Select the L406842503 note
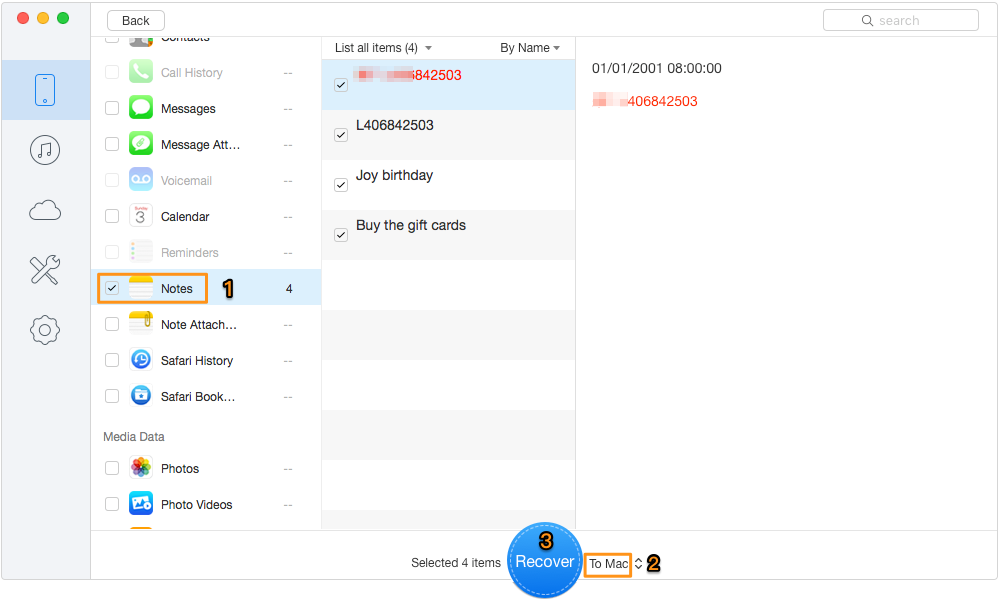Screen dimensions: 1000x608 (448, 135)
